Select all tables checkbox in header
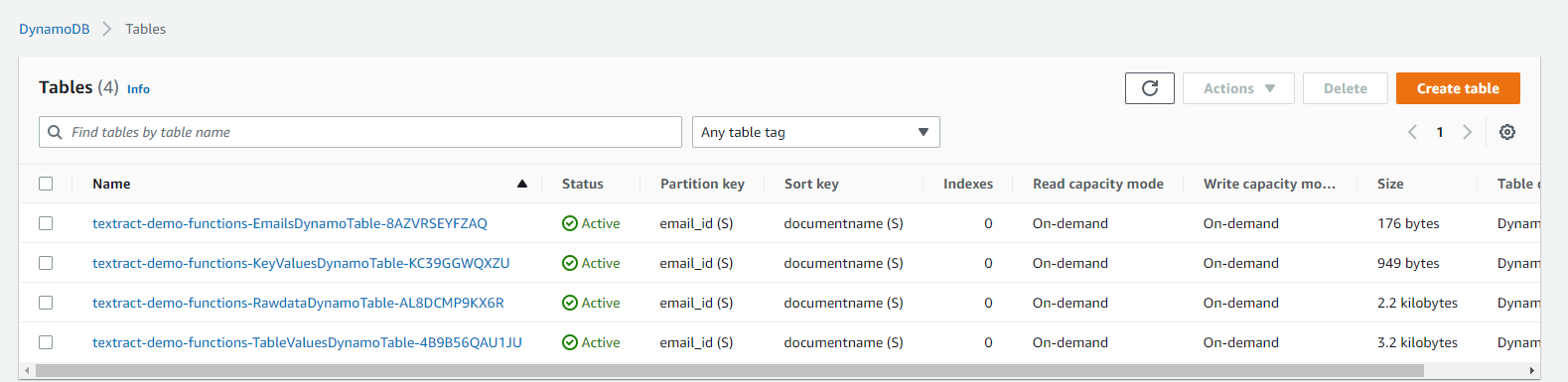 (x=46, y=184)
